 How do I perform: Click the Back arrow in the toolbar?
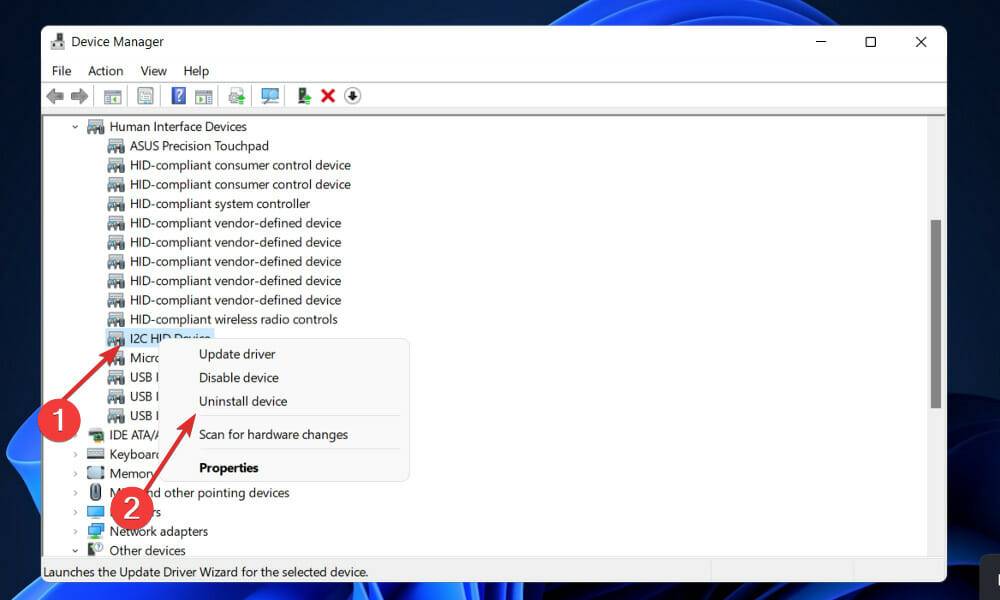pyautogui.click(x=55, y=96)
